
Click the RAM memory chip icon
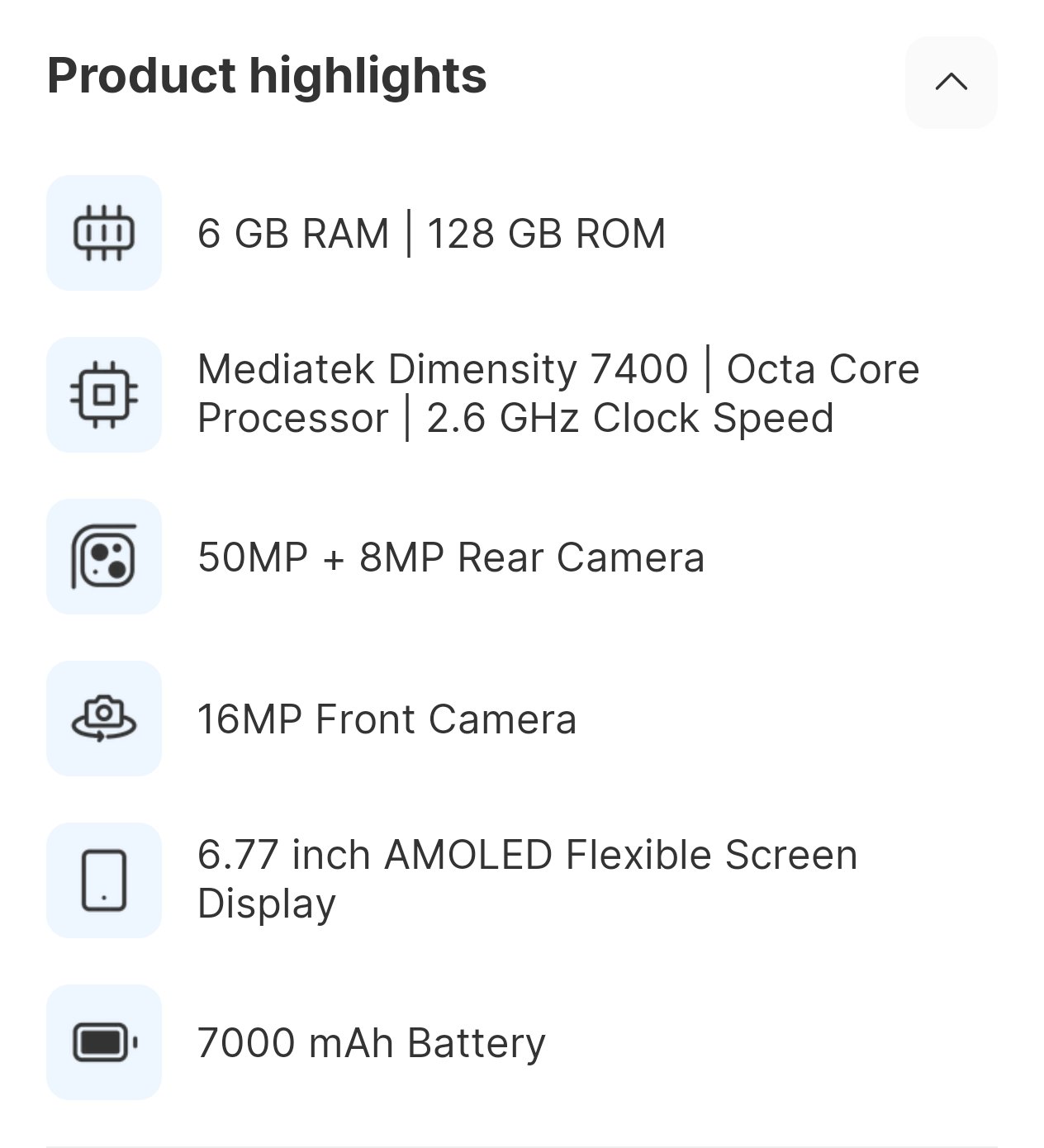[x=104, y=233]
